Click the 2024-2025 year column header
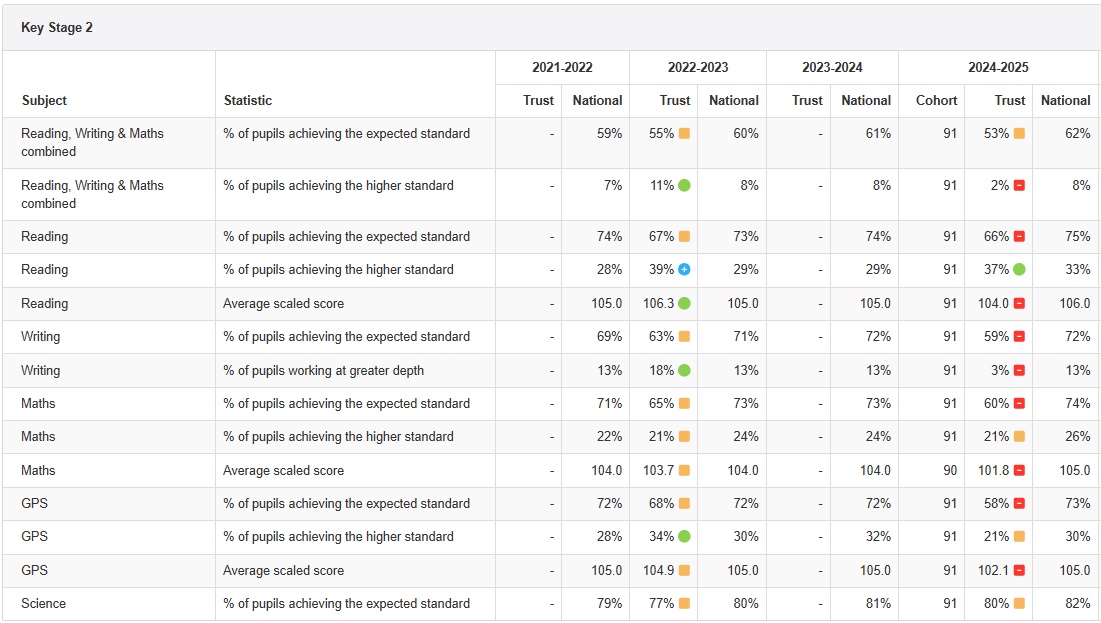This screenshot has height=623, width=1101. 997,68
